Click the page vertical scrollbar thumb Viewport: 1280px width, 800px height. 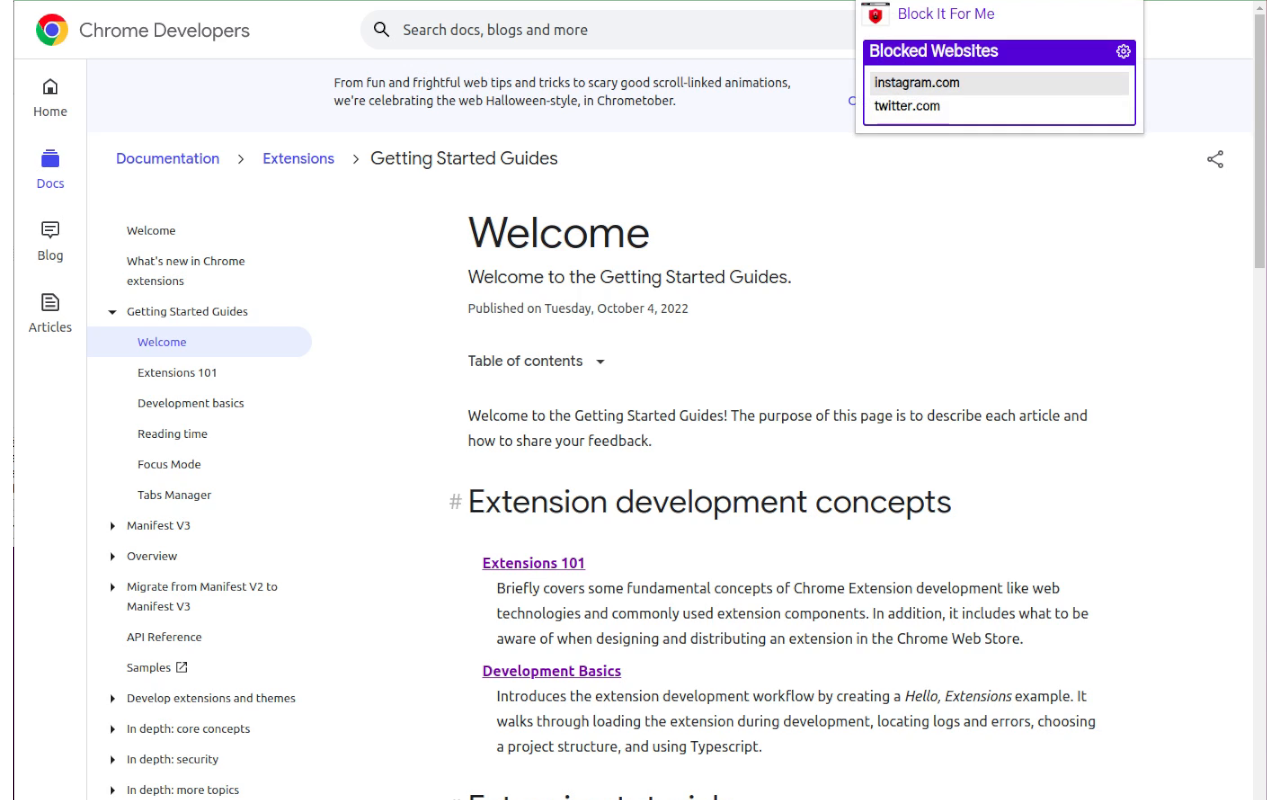[1259, 140]
